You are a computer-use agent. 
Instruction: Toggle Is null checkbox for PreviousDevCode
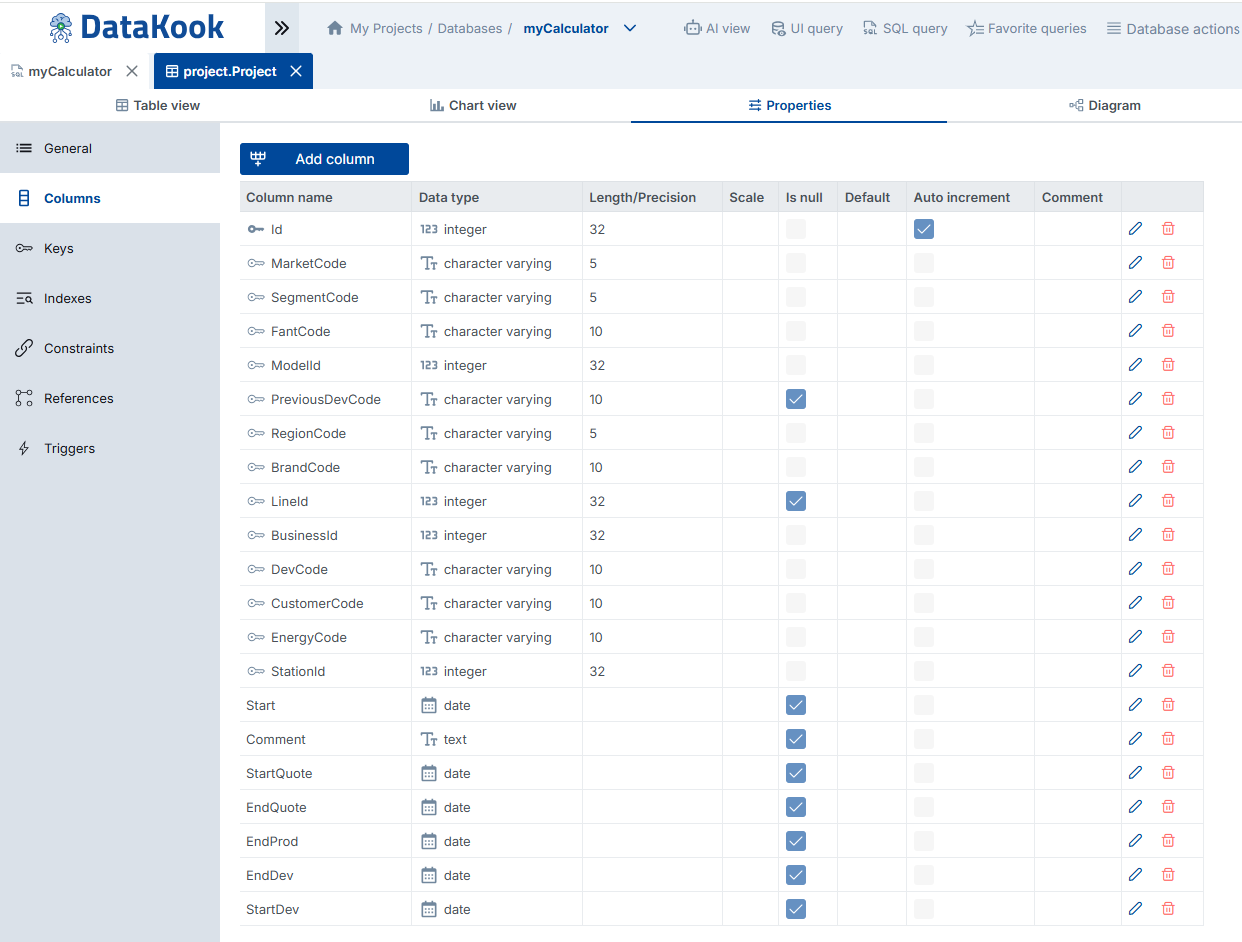pyautogui.click(x=796, y=399)
